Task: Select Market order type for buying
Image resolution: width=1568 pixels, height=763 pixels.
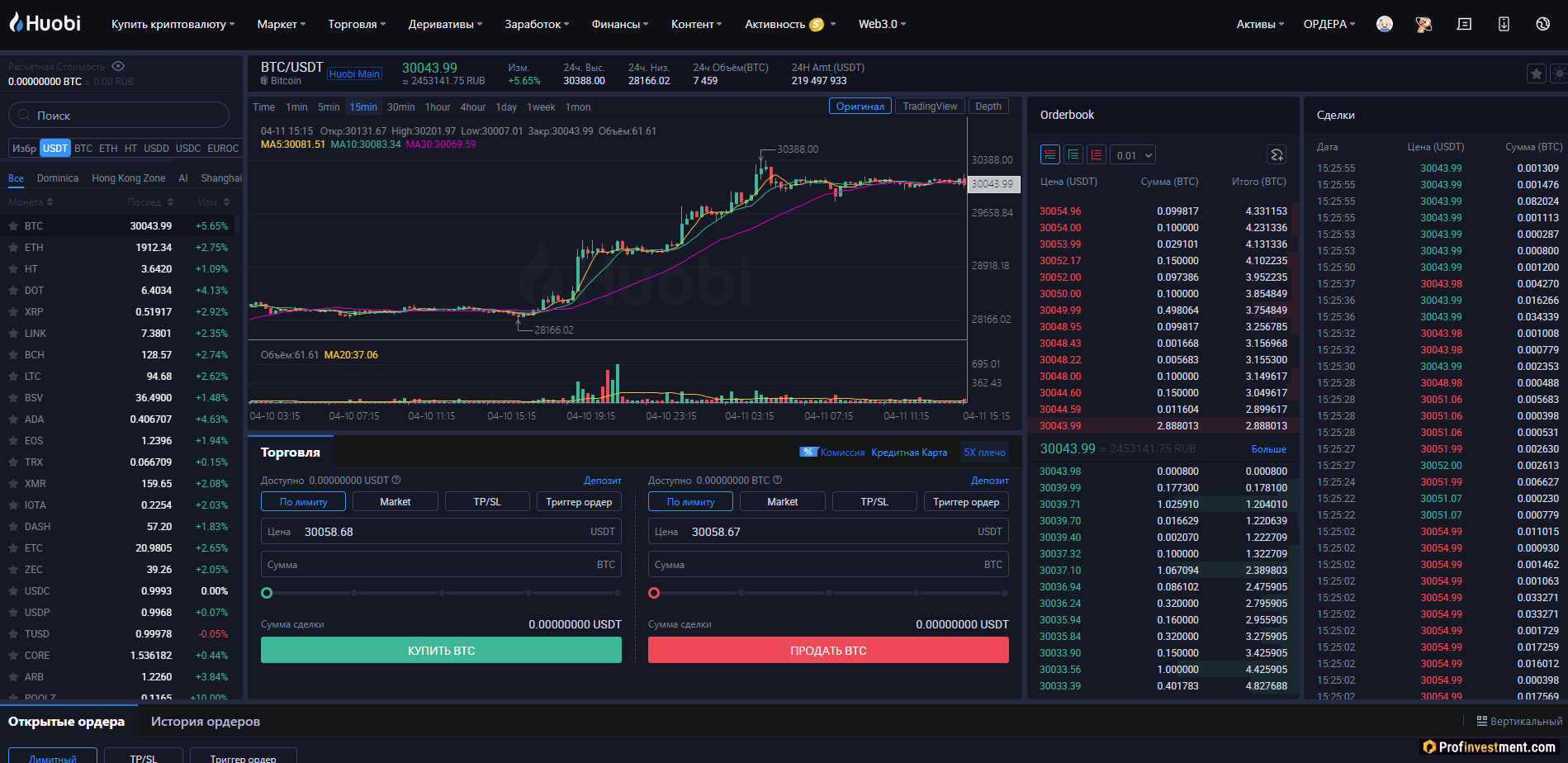Action: click(395, 501)
